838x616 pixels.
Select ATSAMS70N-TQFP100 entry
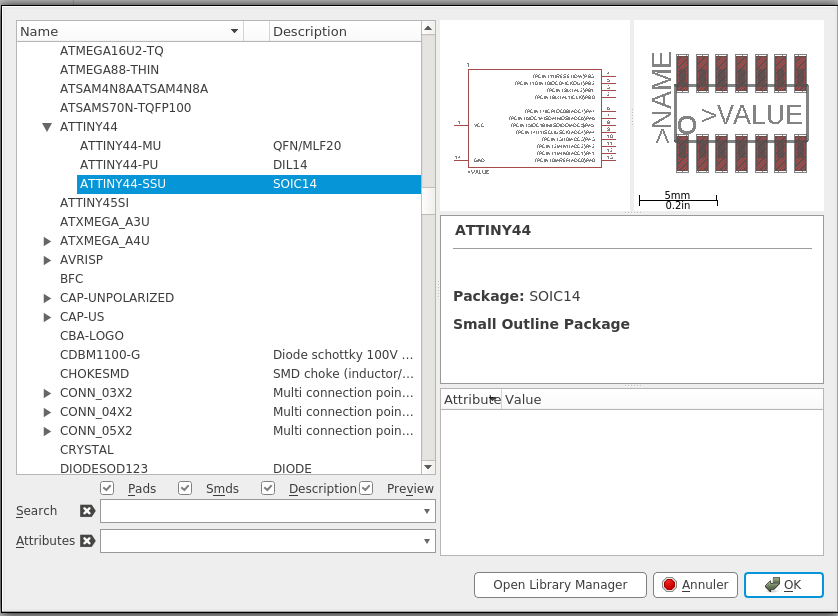pos(125,108)
